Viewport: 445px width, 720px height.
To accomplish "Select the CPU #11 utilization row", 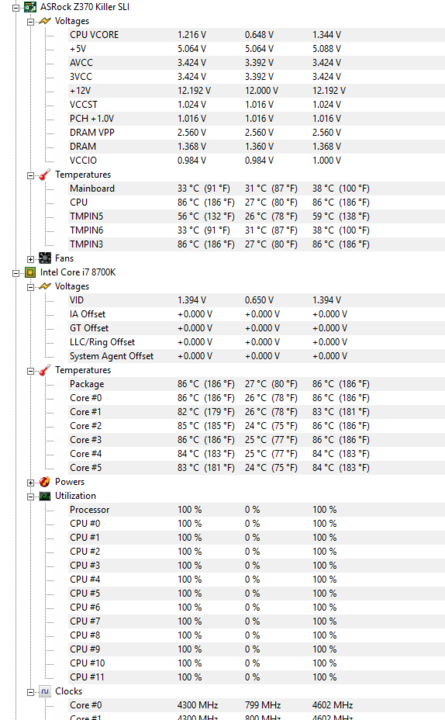I will point(256,677).
